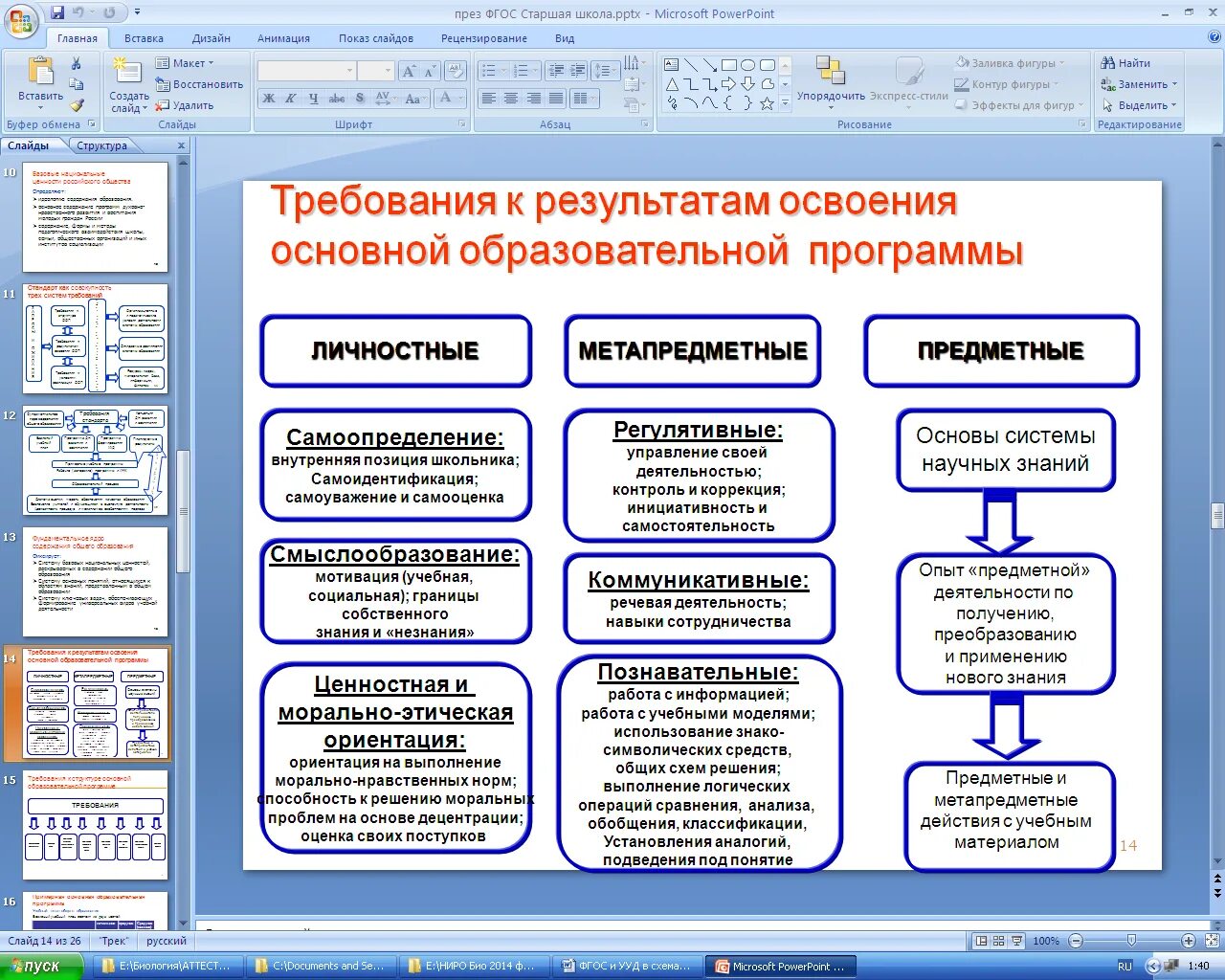
Task: Open the Рецензирование ribbon tab
Action: coord(484,38)
